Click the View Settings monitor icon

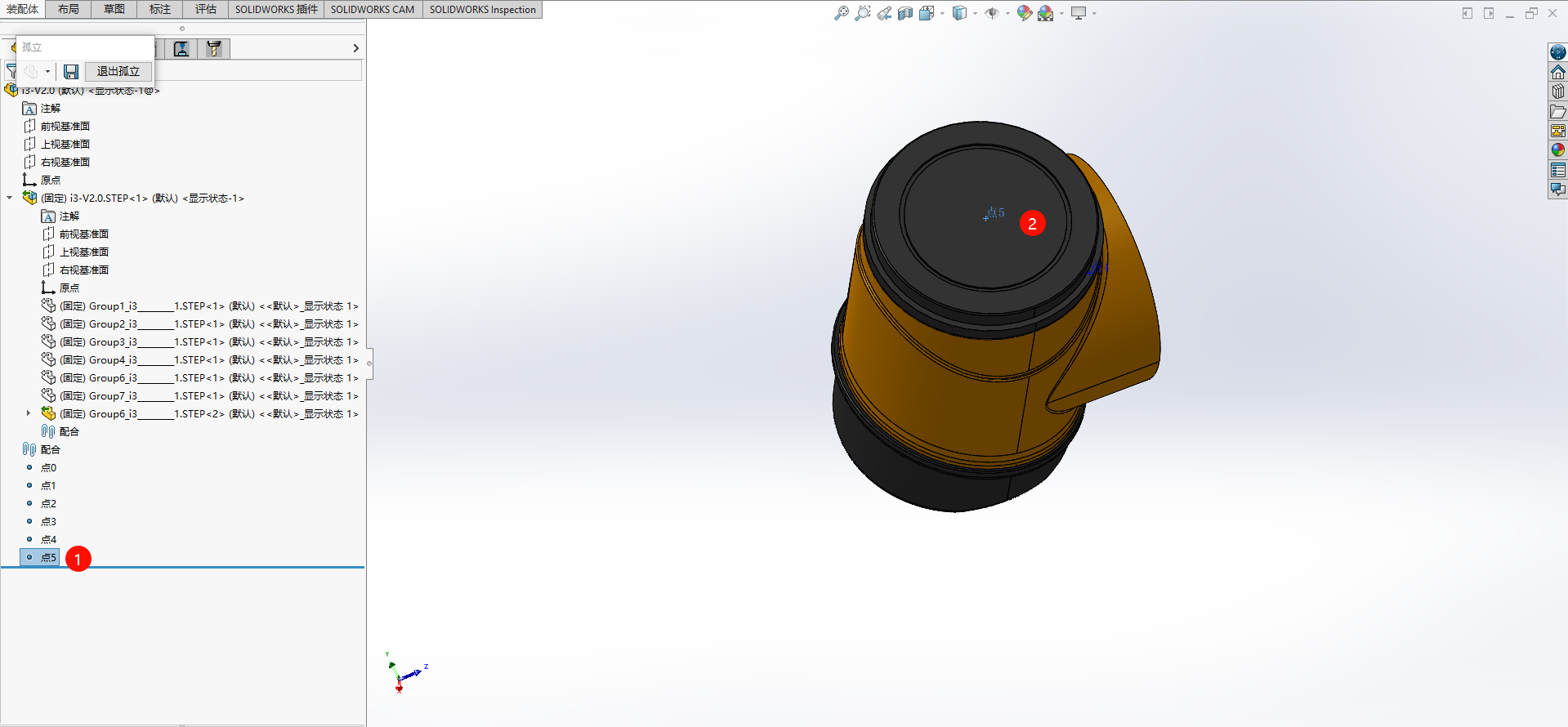pos(1079,13)
